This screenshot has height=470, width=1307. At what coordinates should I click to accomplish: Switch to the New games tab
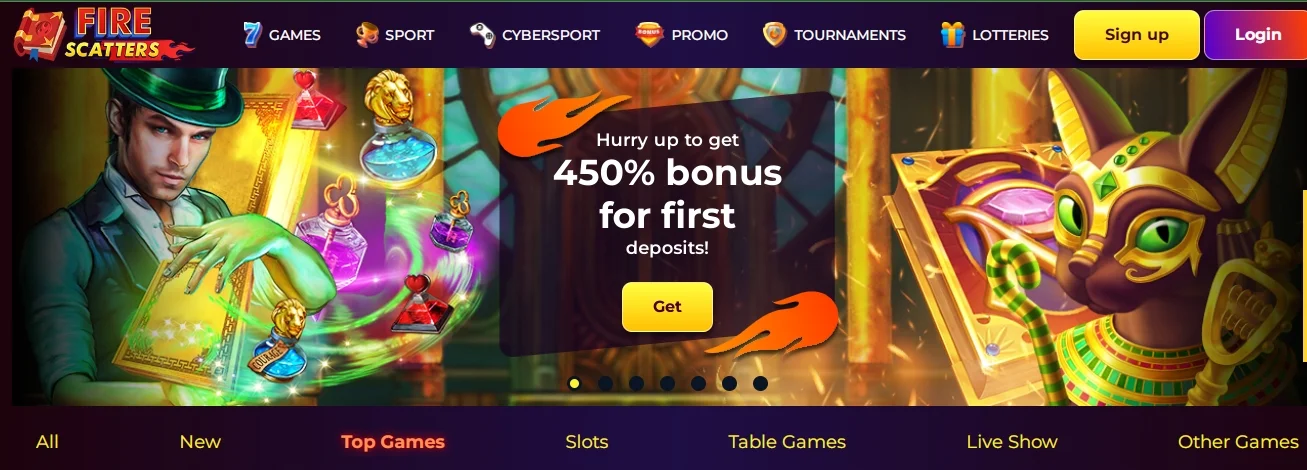tap(200, 441)
